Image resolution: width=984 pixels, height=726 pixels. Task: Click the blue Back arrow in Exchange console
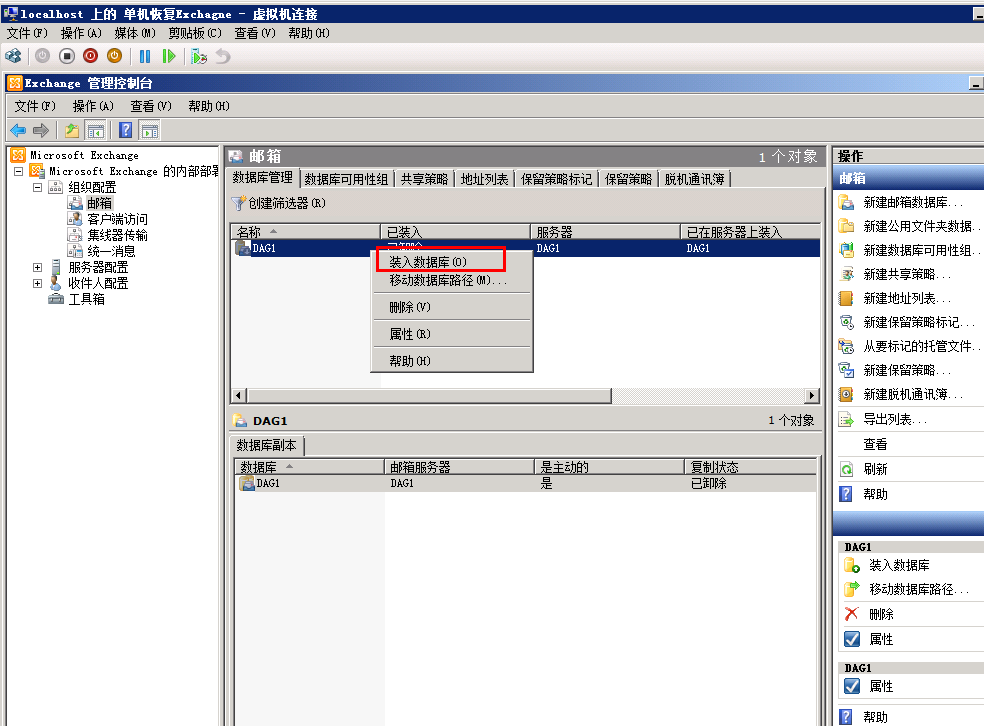coord(18,131)
